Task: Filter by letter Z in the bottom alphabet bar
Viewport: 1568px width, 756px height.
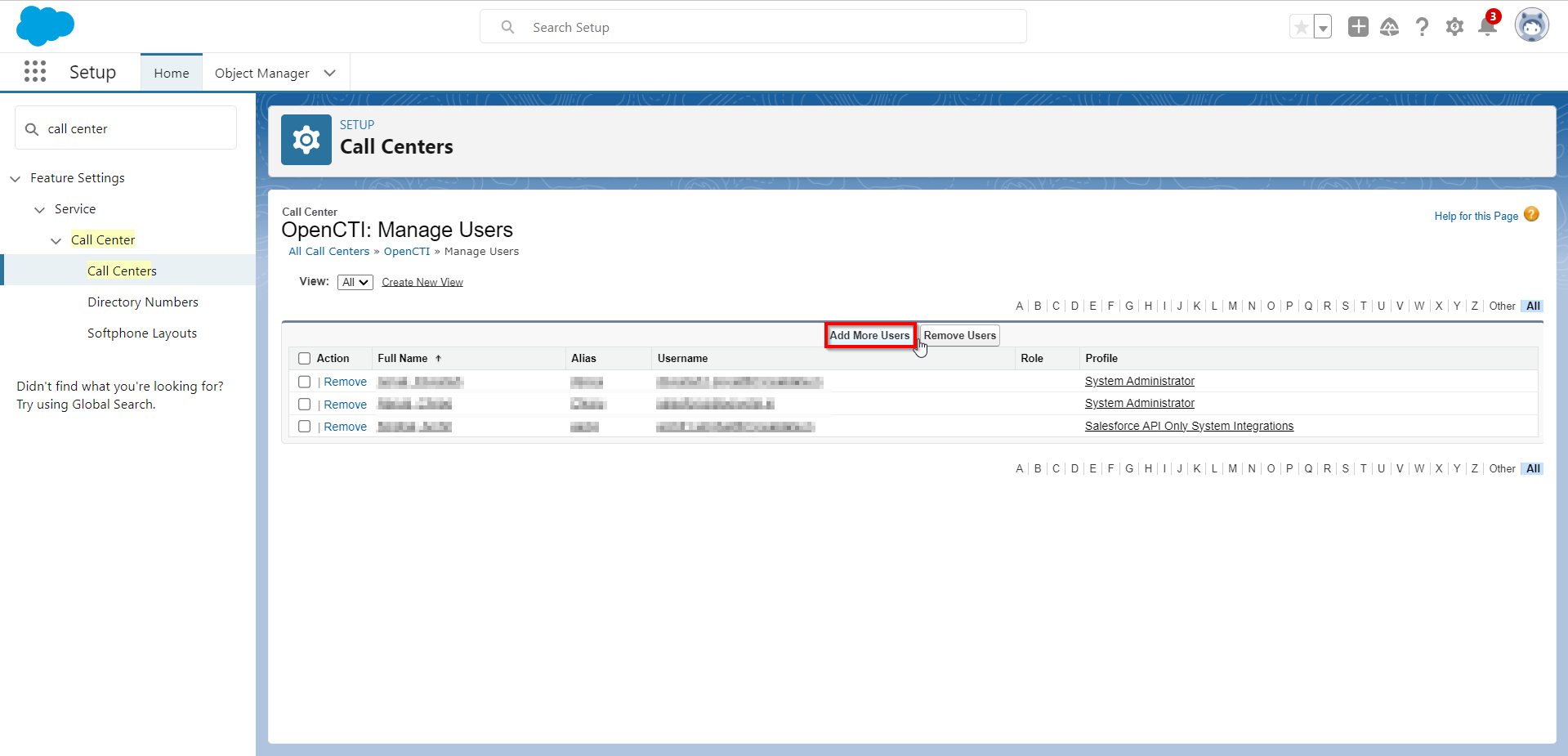Action: (x=1475, y=468)
